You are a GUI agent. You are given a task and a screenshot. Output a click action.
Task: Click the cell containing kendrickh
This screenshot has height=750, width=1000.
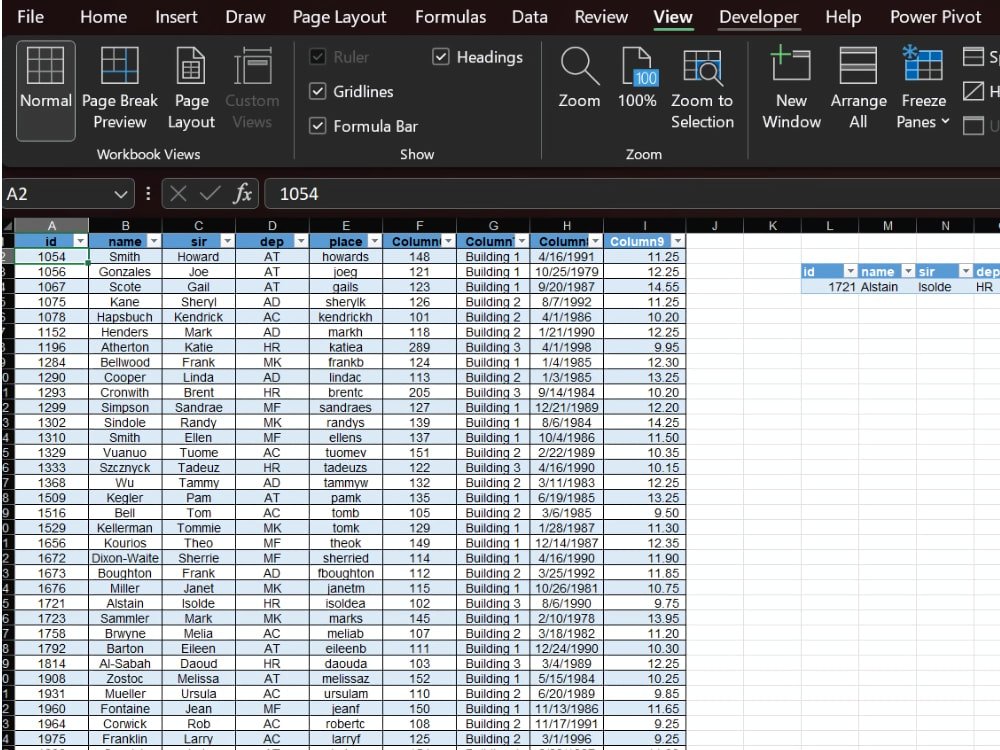pos(346,317)
